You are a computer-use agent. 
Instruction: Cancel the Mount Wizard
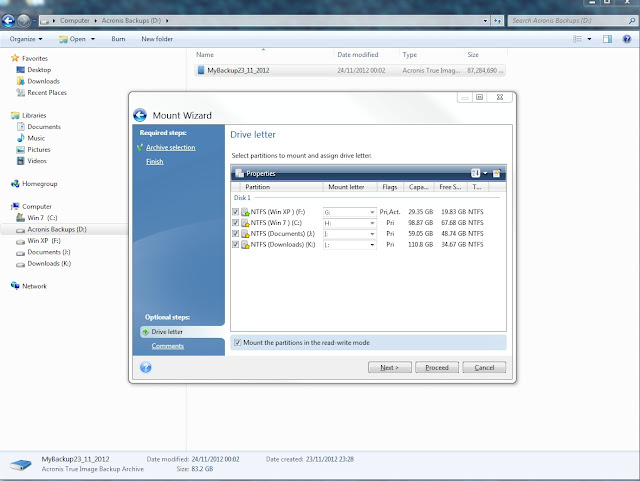click(484, 367)
